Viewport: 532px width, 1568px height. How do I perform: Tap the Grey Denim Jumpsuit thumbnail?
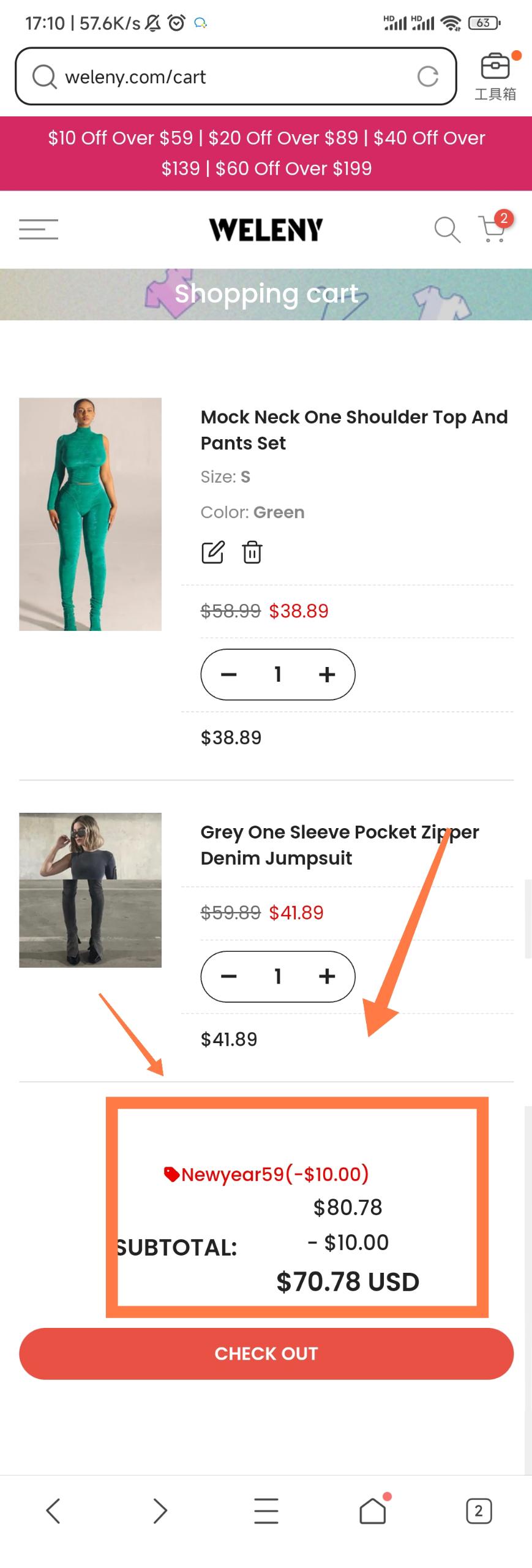pos(90,890)
